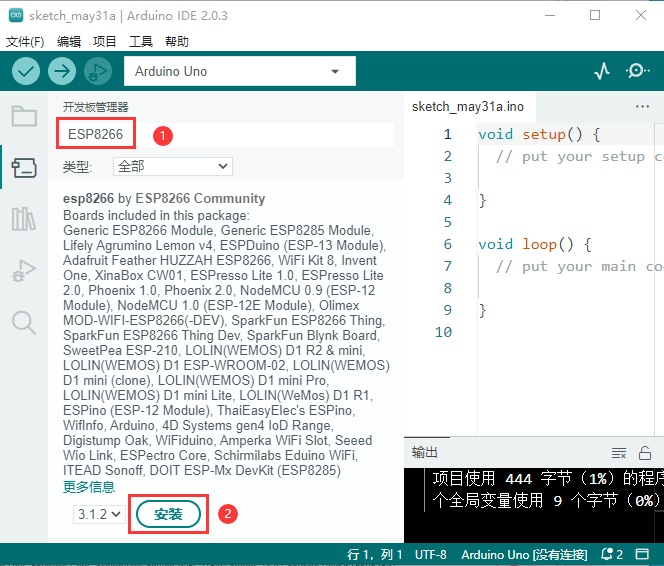Viewport: 664px width, 566px height.
Task: Minimize the Arduino IDE window
Action: click(550, 16)
